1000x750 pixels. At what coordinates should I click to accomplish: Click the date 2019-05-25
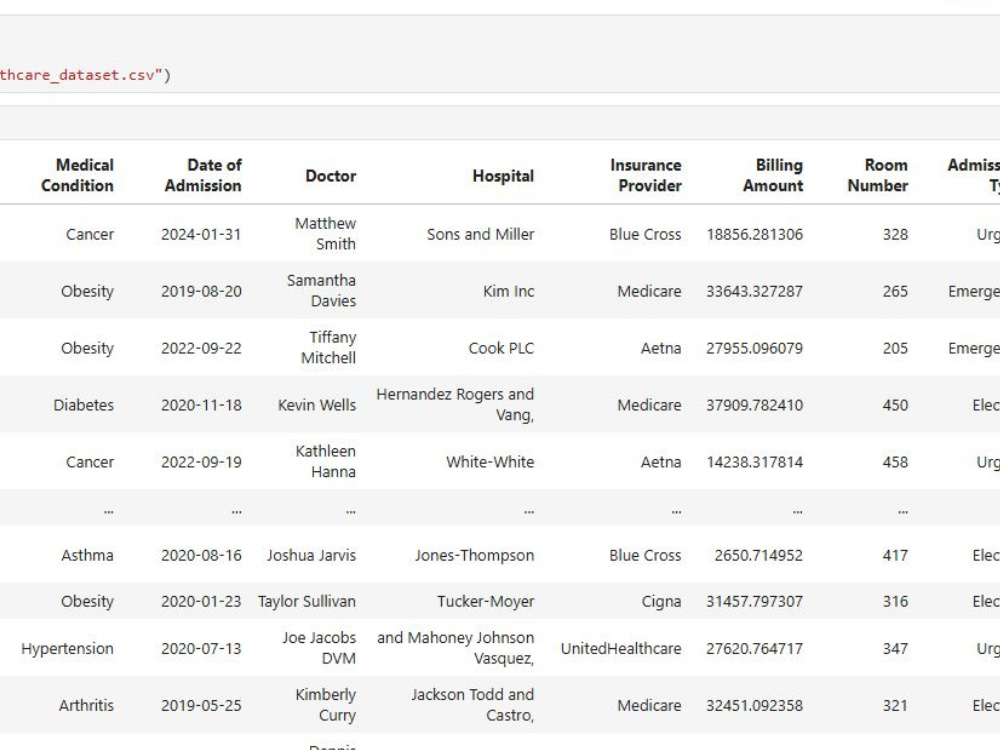pyautogui.click(x=201, y=705)
